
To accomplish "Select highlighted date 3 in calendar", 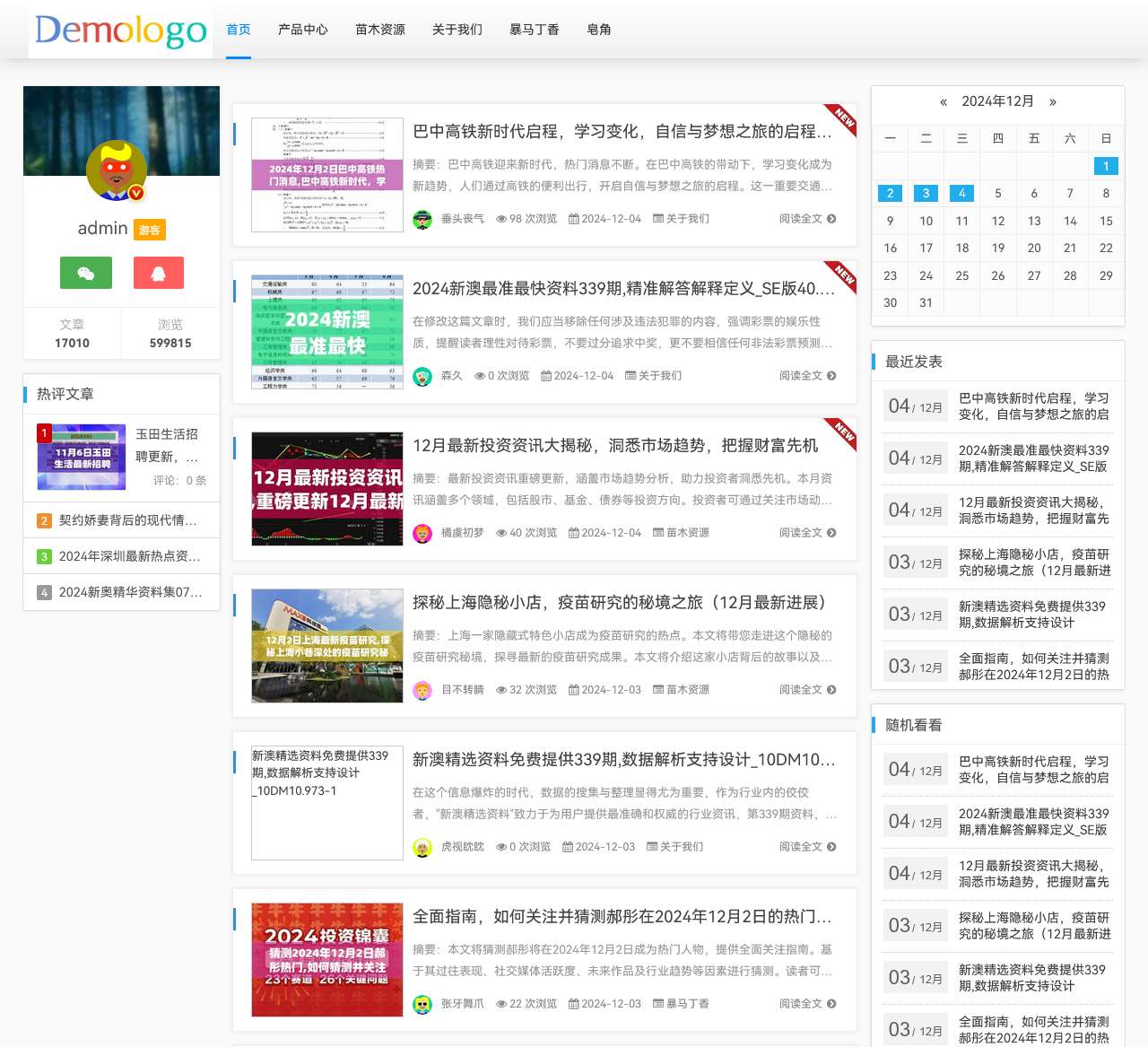I will [x=926, y=193].
